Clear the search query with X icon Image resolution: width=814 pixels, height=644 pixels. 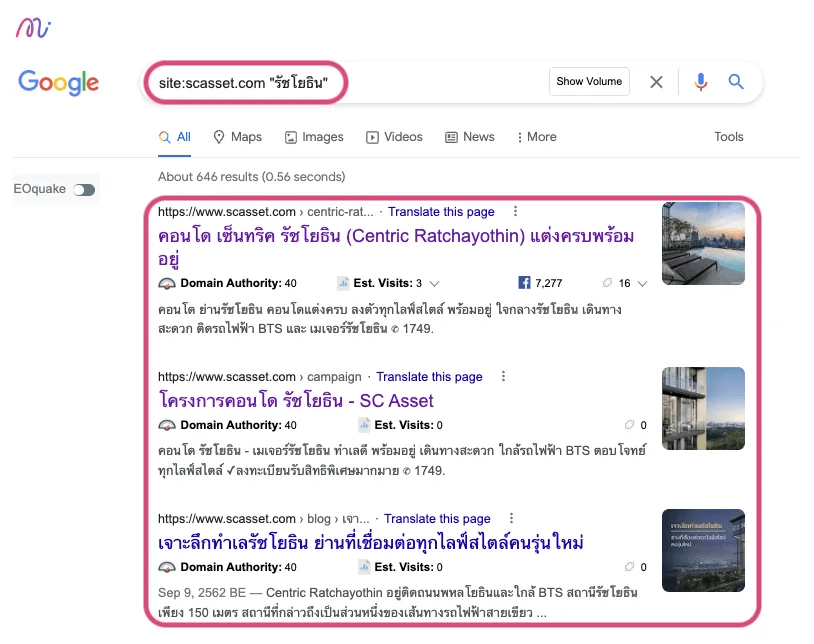pos(656,82)
